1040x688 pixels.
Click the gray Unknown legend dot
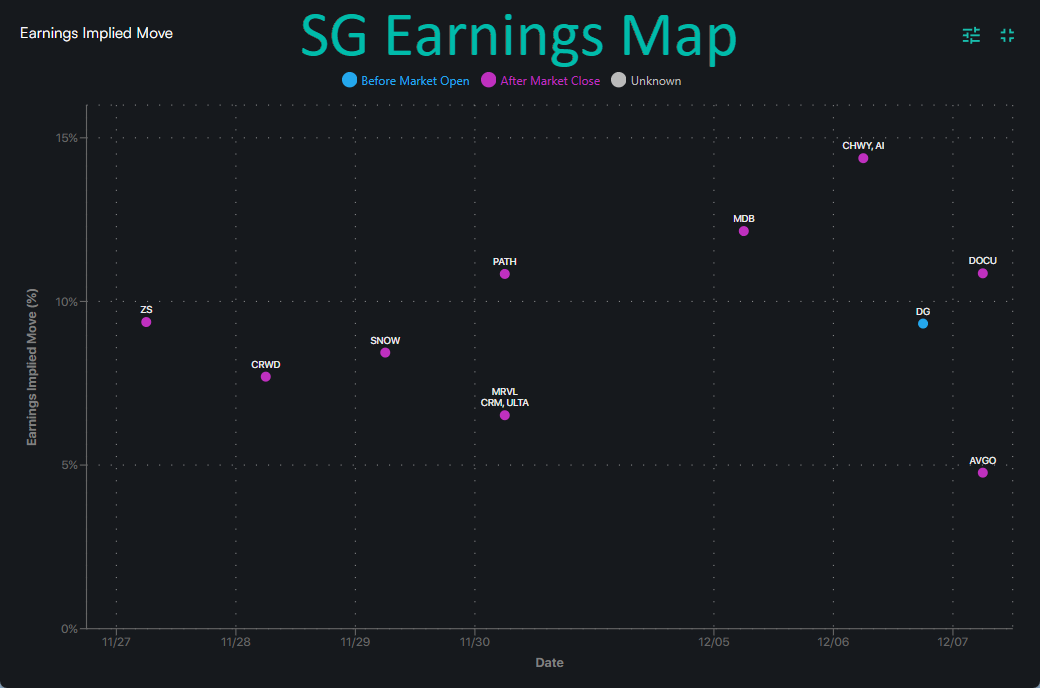[x=619, y=80]
